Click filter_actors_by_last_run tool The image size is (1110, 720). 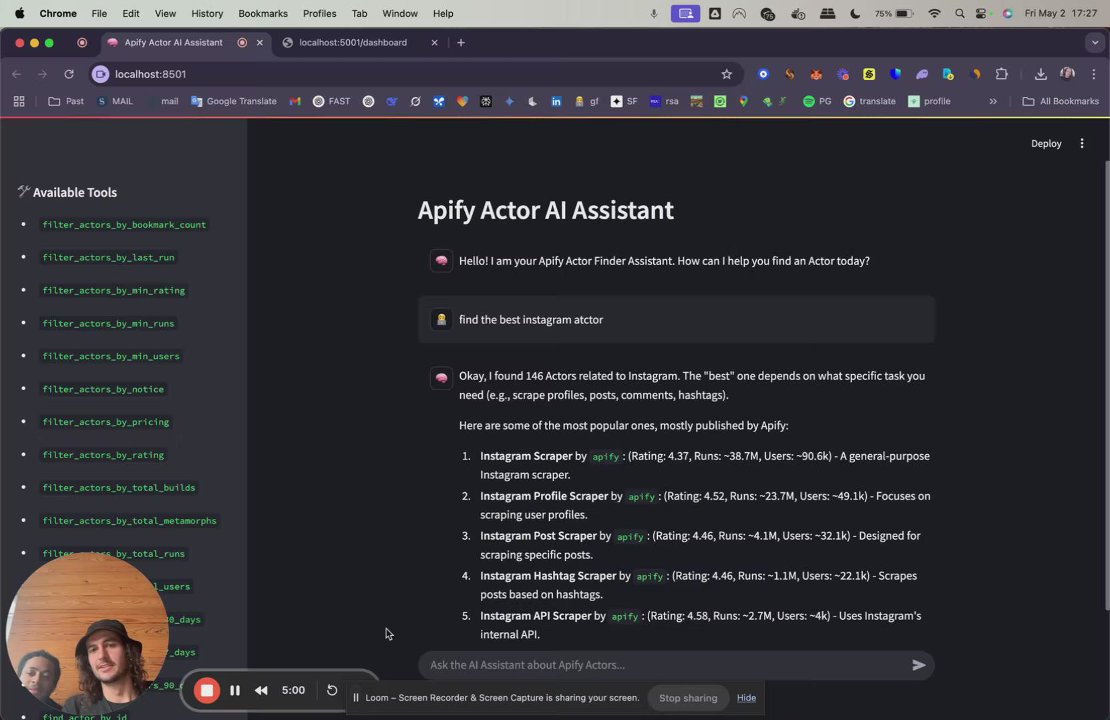pos(108,258)
